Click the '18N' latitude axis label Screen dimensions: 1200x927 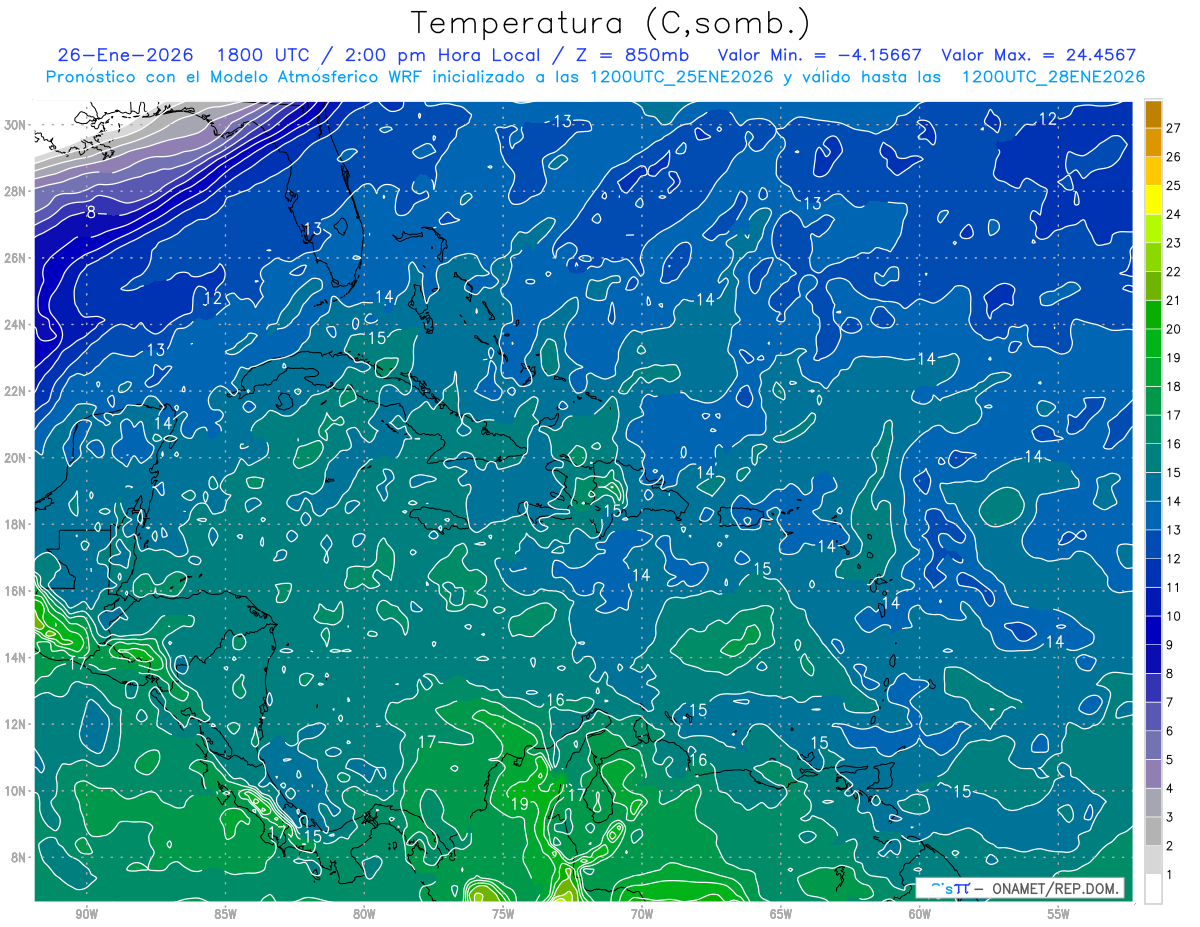[x=16, y=524]
